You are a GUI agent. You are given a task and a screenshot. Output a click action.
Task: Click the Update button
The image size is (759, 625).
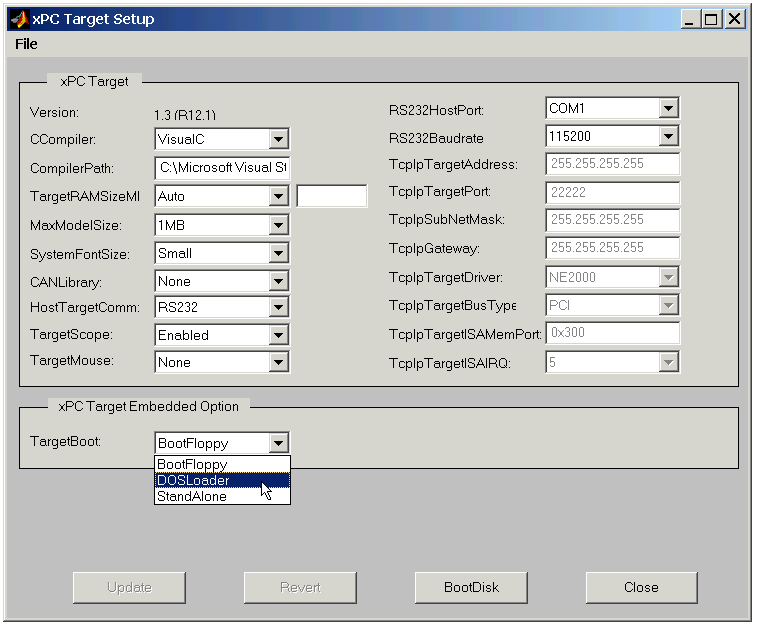point(129,588)
